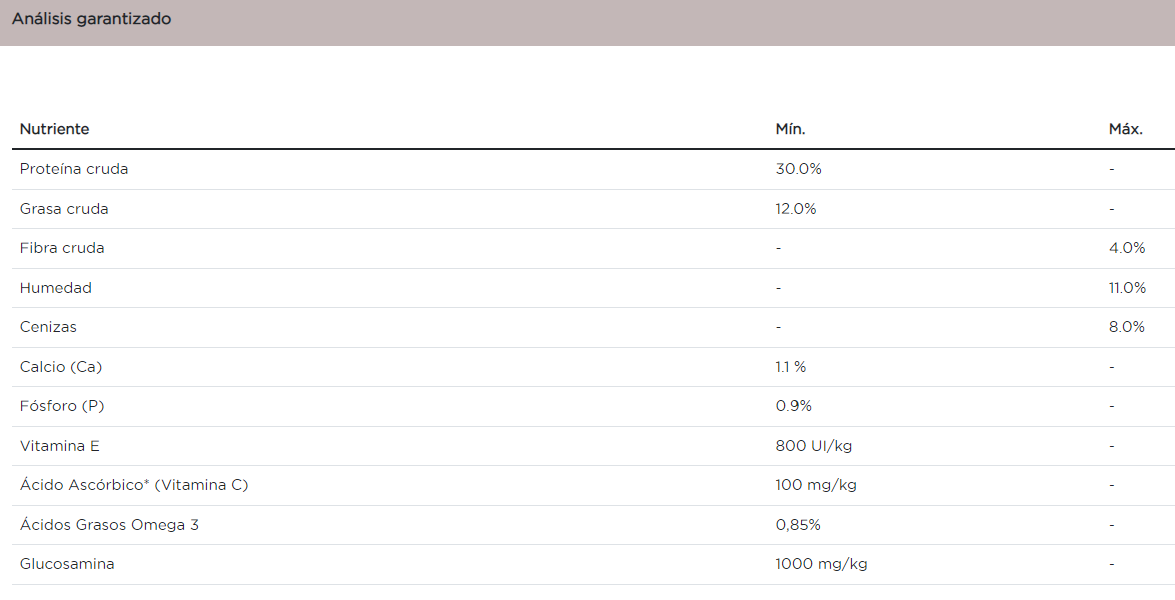Click the 12.0% fat minimum value
The width and height of the screenshot is (1175, 600).
click(796, 209)
